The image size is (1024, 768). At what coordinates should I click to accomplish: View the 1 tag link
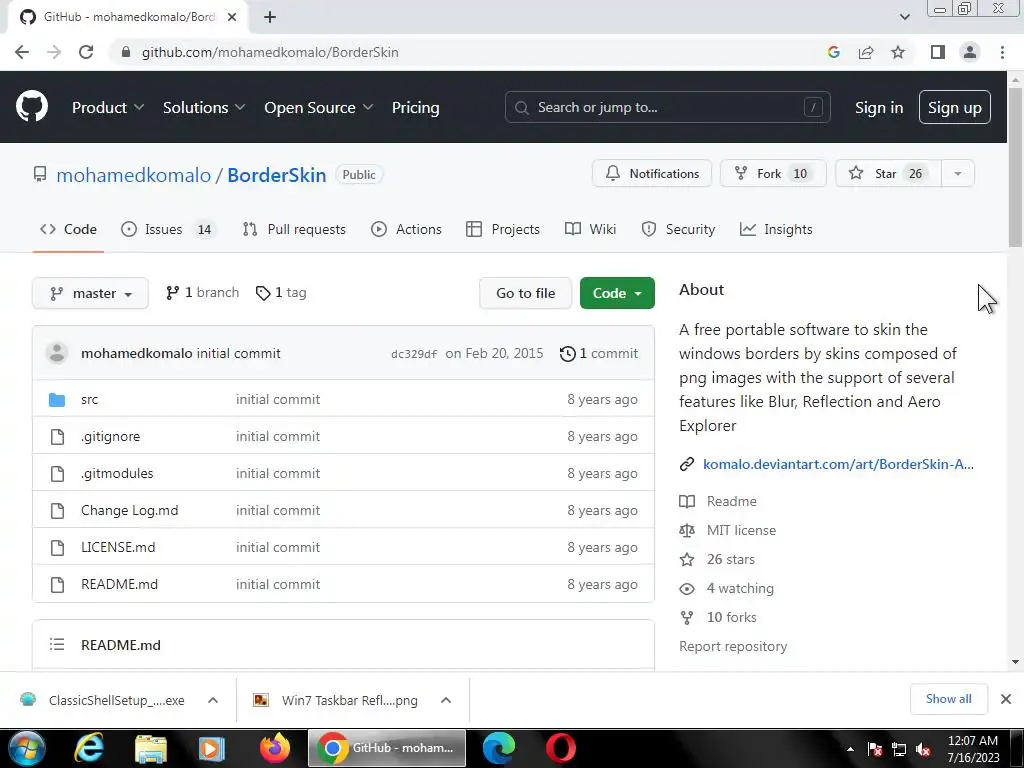tap(281, 293)
